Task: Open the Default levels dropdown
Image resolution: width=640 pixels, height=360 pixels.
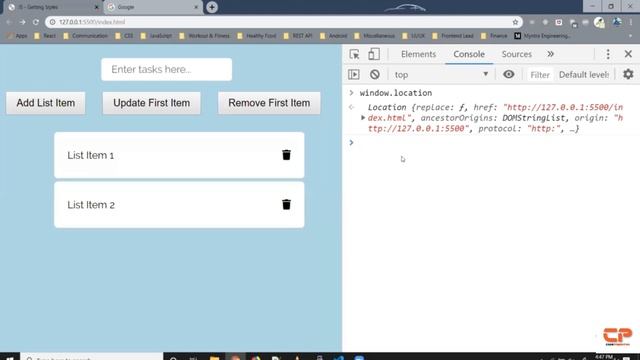Action: [x=584, y=75]
